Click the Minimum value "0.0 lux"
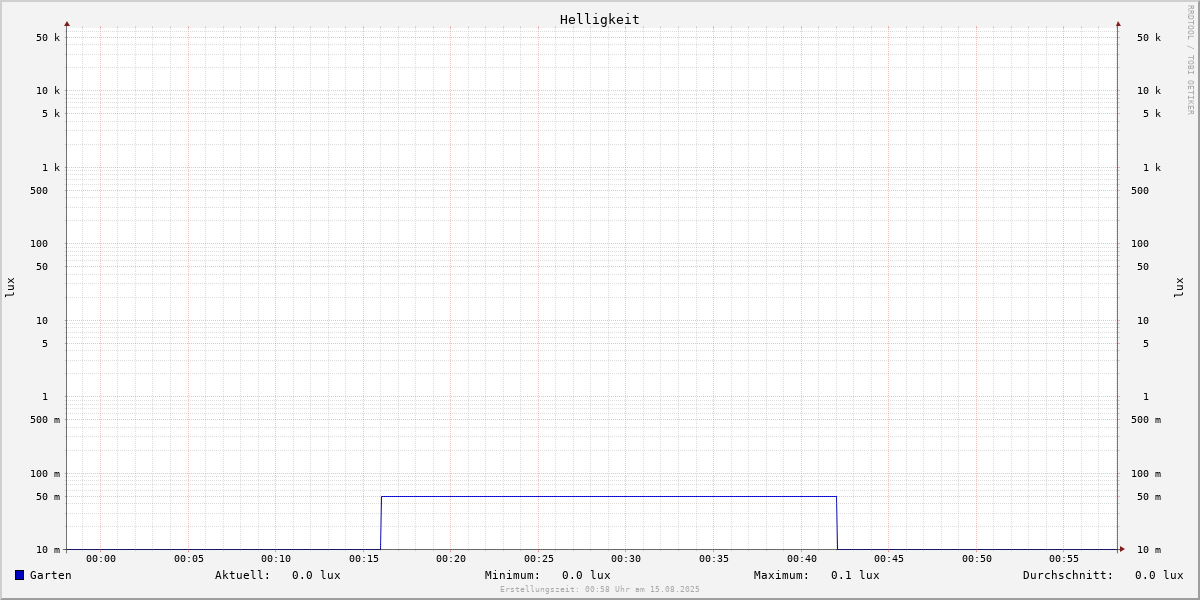Screen dimensions: 1200x600 click(x=586, y=575)
